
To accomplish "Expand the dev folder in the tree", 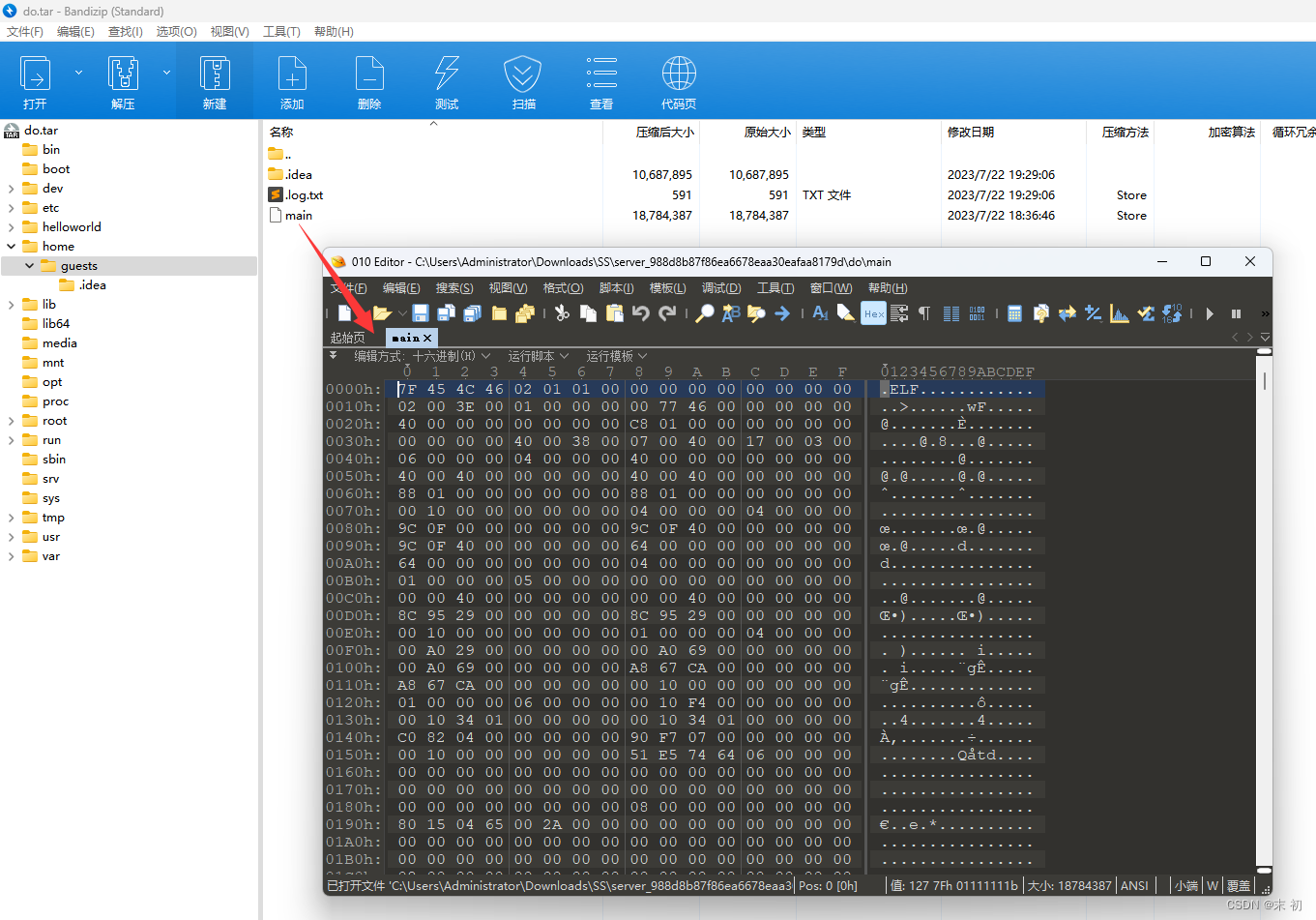I will (12, 189).
